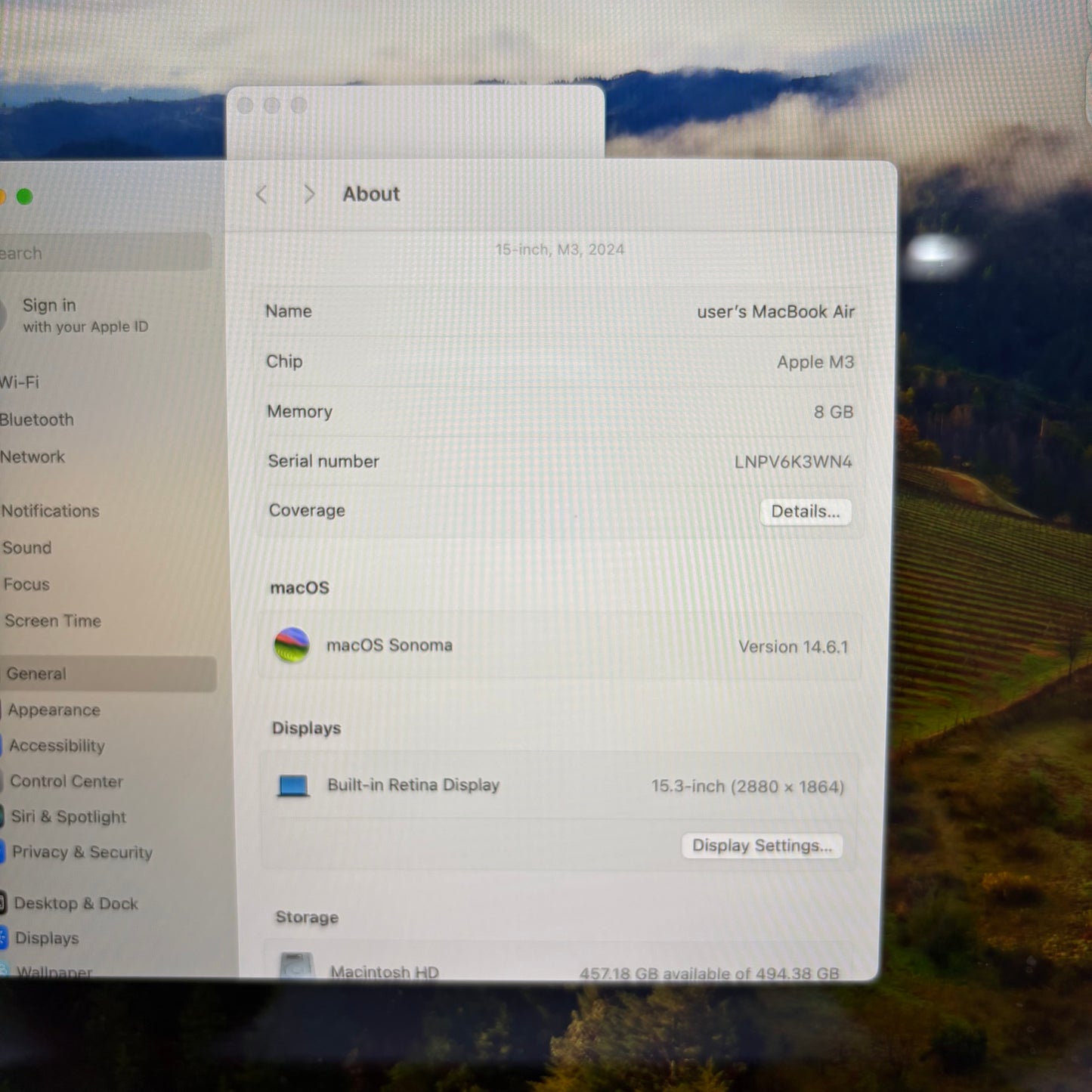1092x1092 pixels.
Task: Click the Built-in Retina Display icon
Action: [x=293, y=786]
